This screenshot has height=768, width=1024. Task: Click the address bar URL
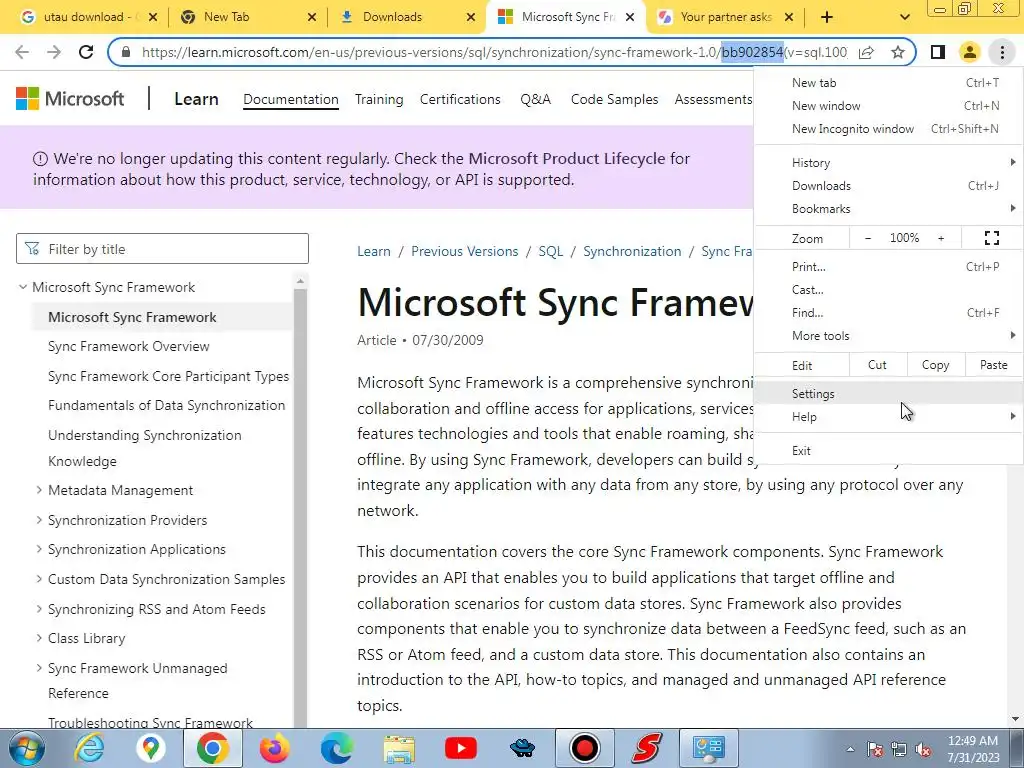point(494,52)
